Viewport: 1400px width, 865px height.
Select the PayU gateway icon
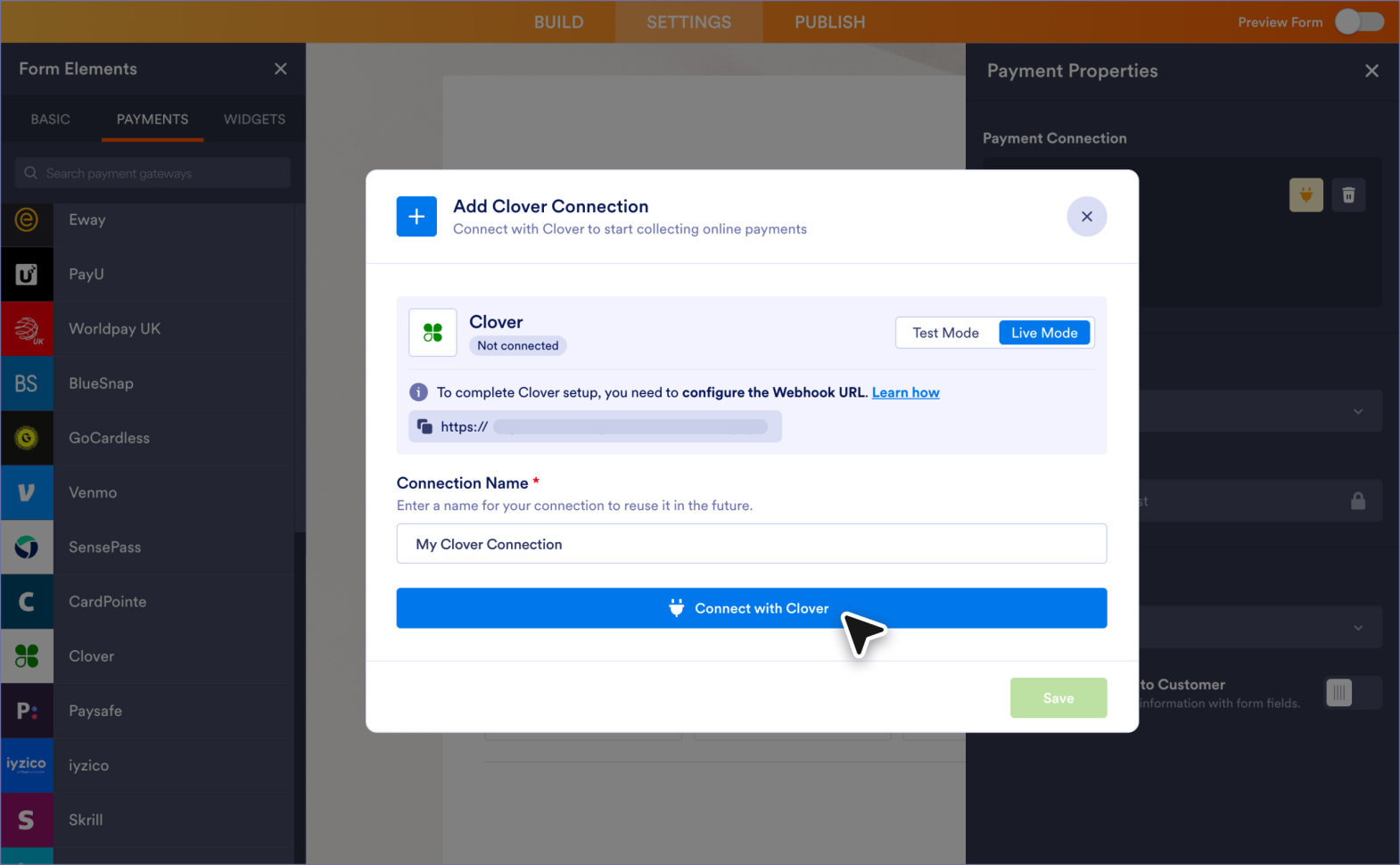click(27, 275)
